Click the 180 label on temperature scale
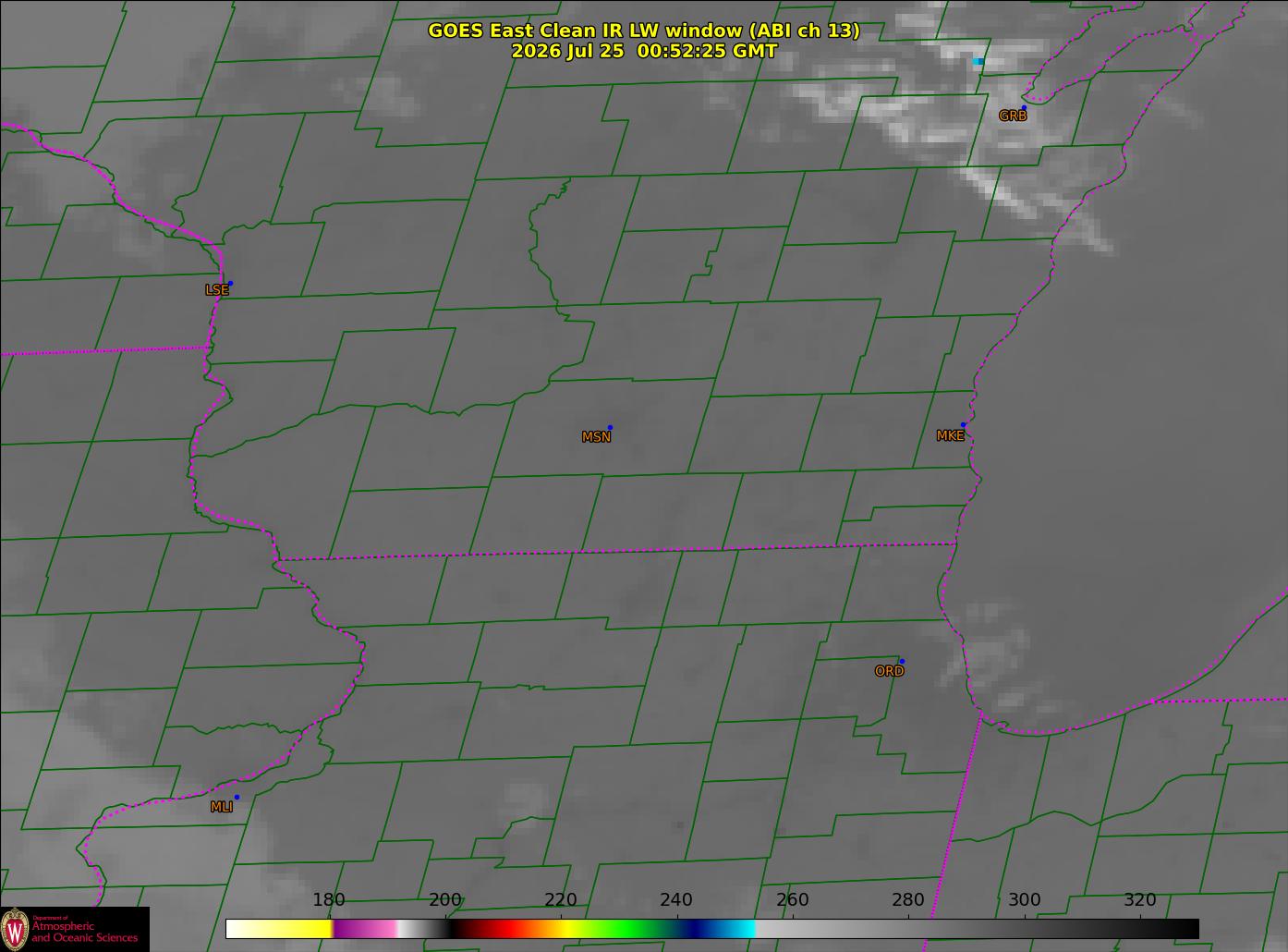This screenshot has height=952, width=1288. (x=328, y=900)
